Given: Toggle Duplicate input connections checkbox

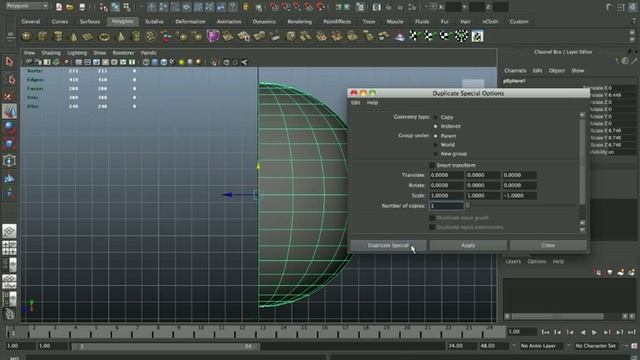Looking at the screenshot, I should point(432,227).
